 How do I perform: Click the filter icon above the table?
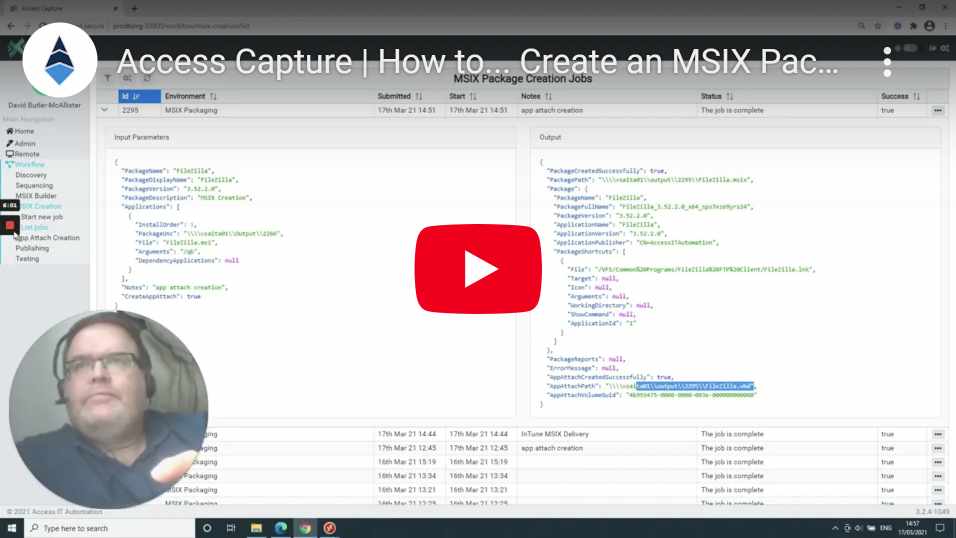pos(107,78)
